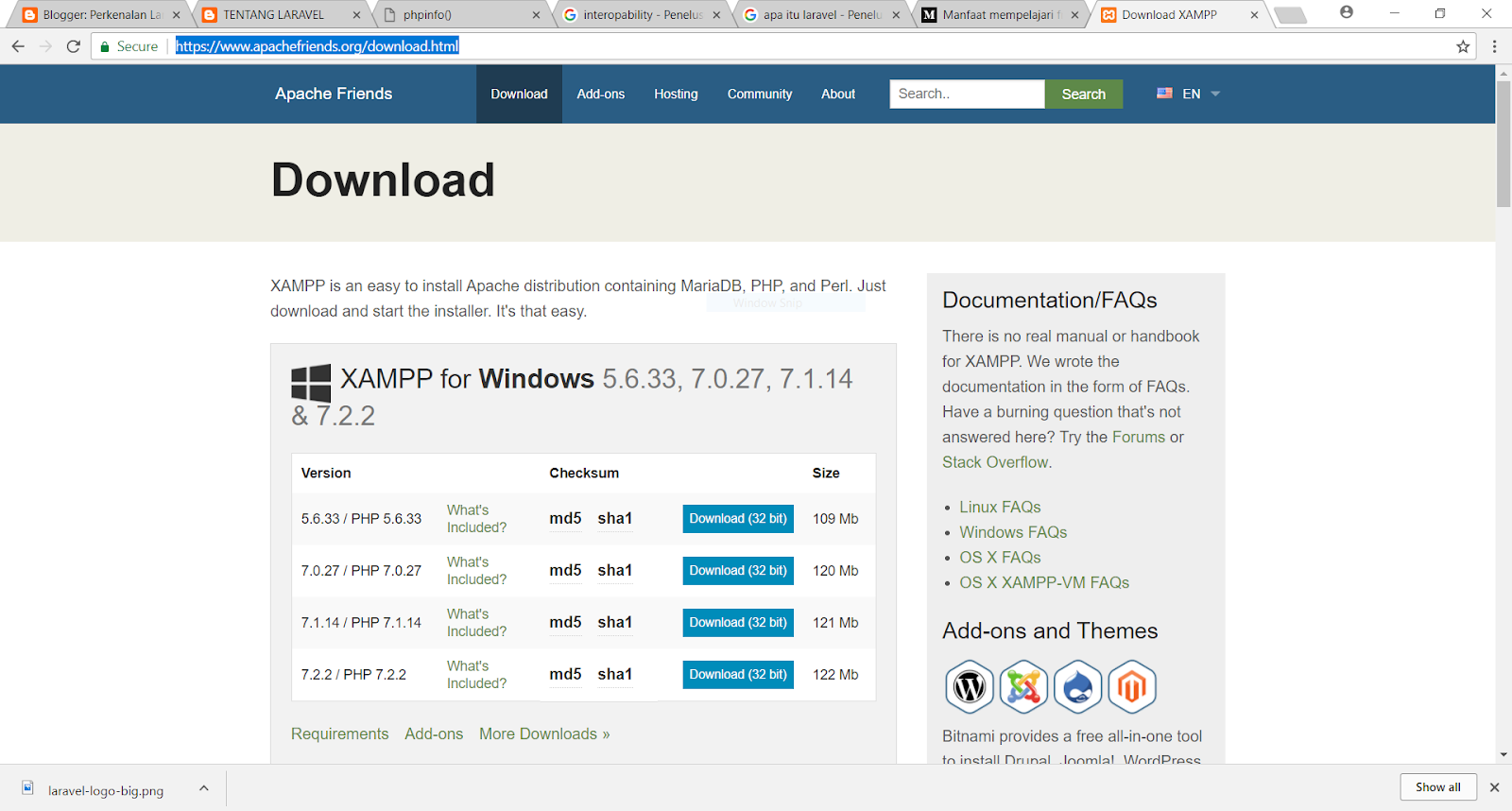The height and width of the screenshot is (811, 1512).
Task: Close the phpinfo() tab
Action: coord(537,15)
